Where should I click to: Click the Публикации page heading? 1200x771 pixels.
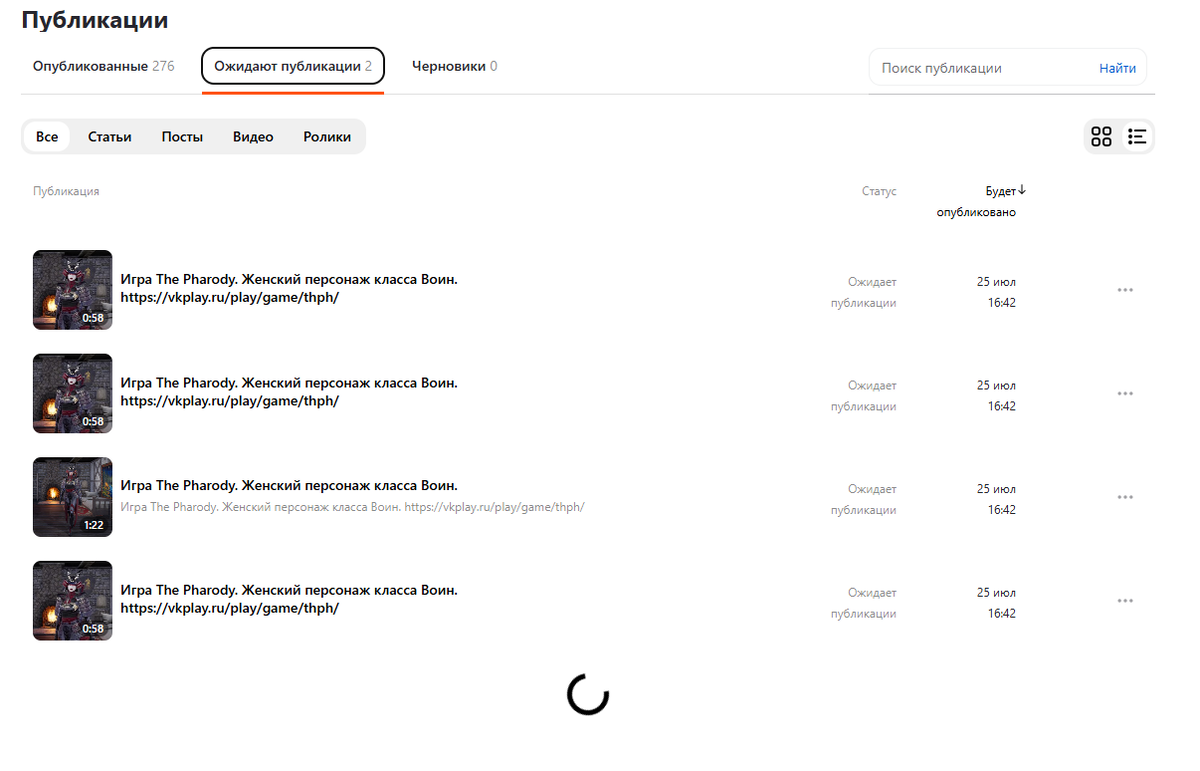point(95,20)
